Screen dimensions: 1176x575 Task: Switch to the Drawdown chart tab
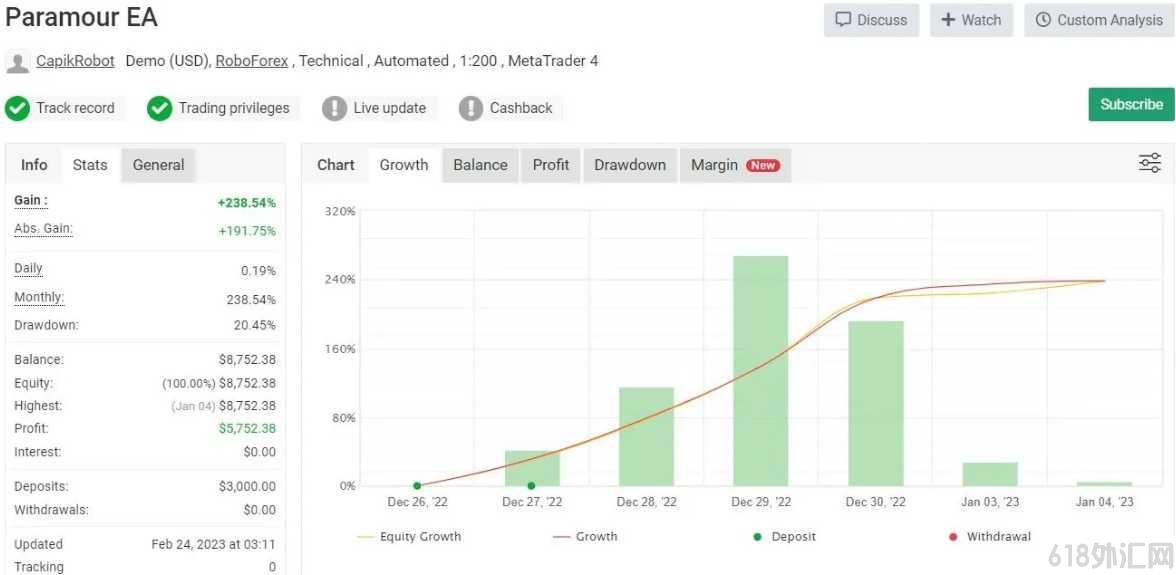630,165
